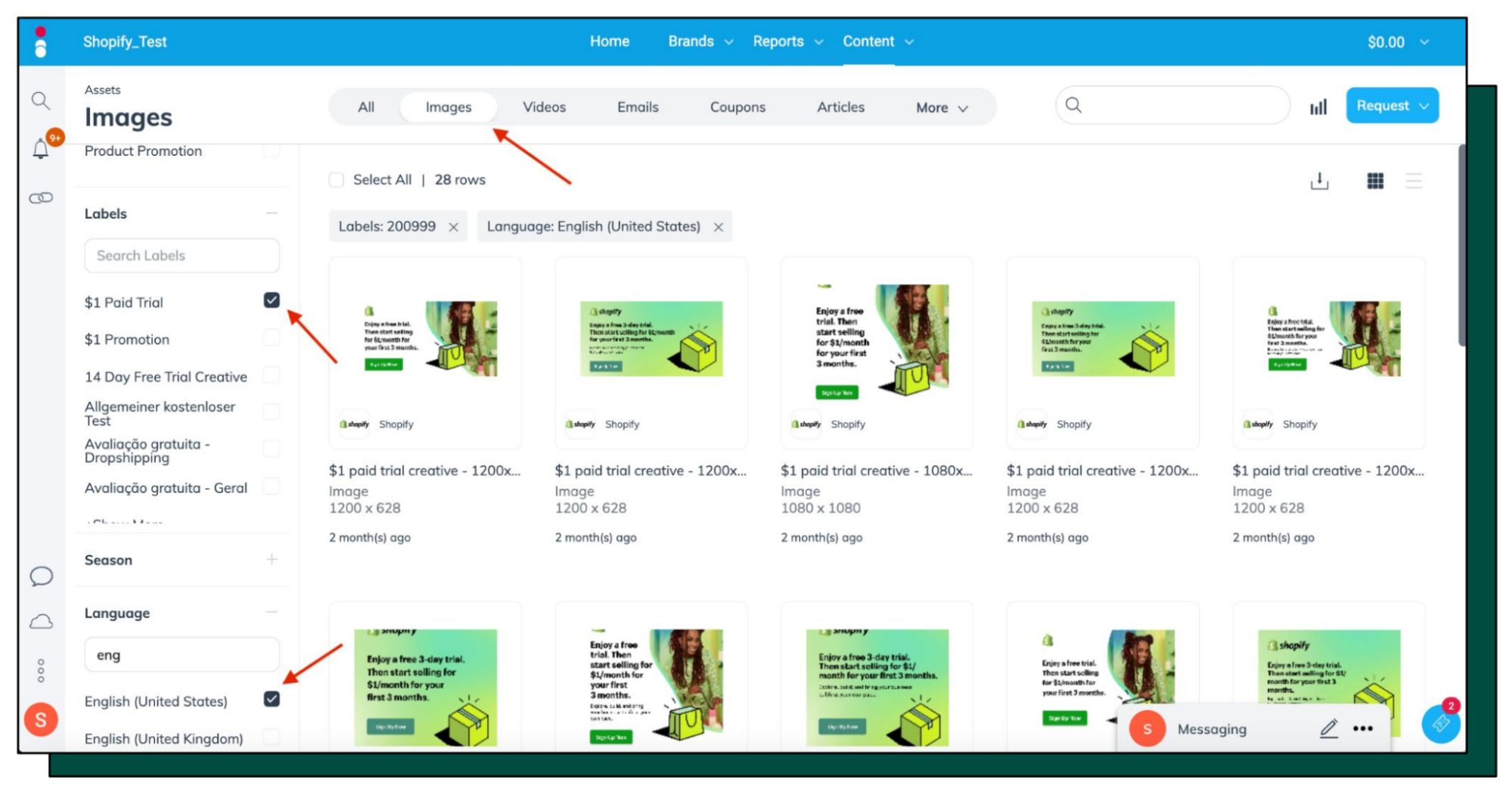Click the Assets breadcrumb link
The image size is (1512, 795).
[x=102, y=90]
